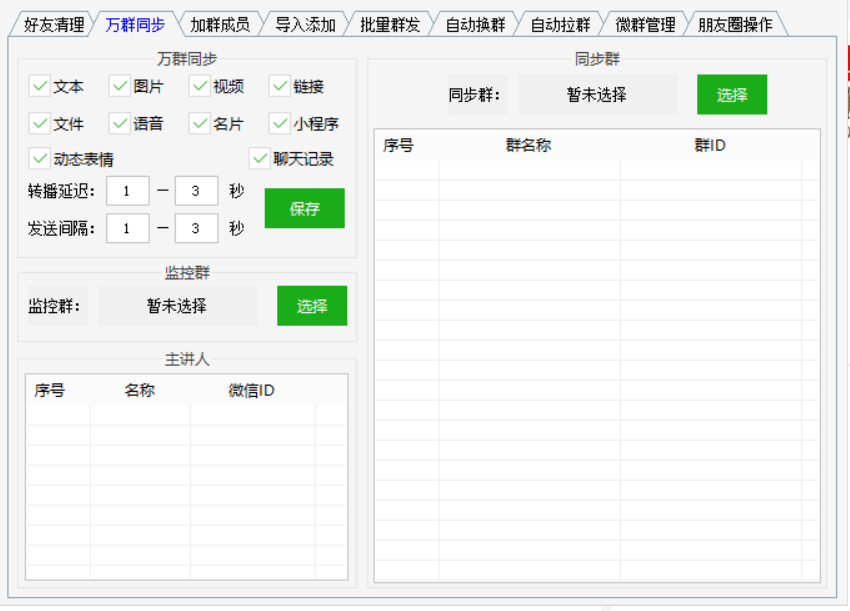Uncheck the 聊天记录 checkbox
The image size is (850, 611).
[260, 158]
